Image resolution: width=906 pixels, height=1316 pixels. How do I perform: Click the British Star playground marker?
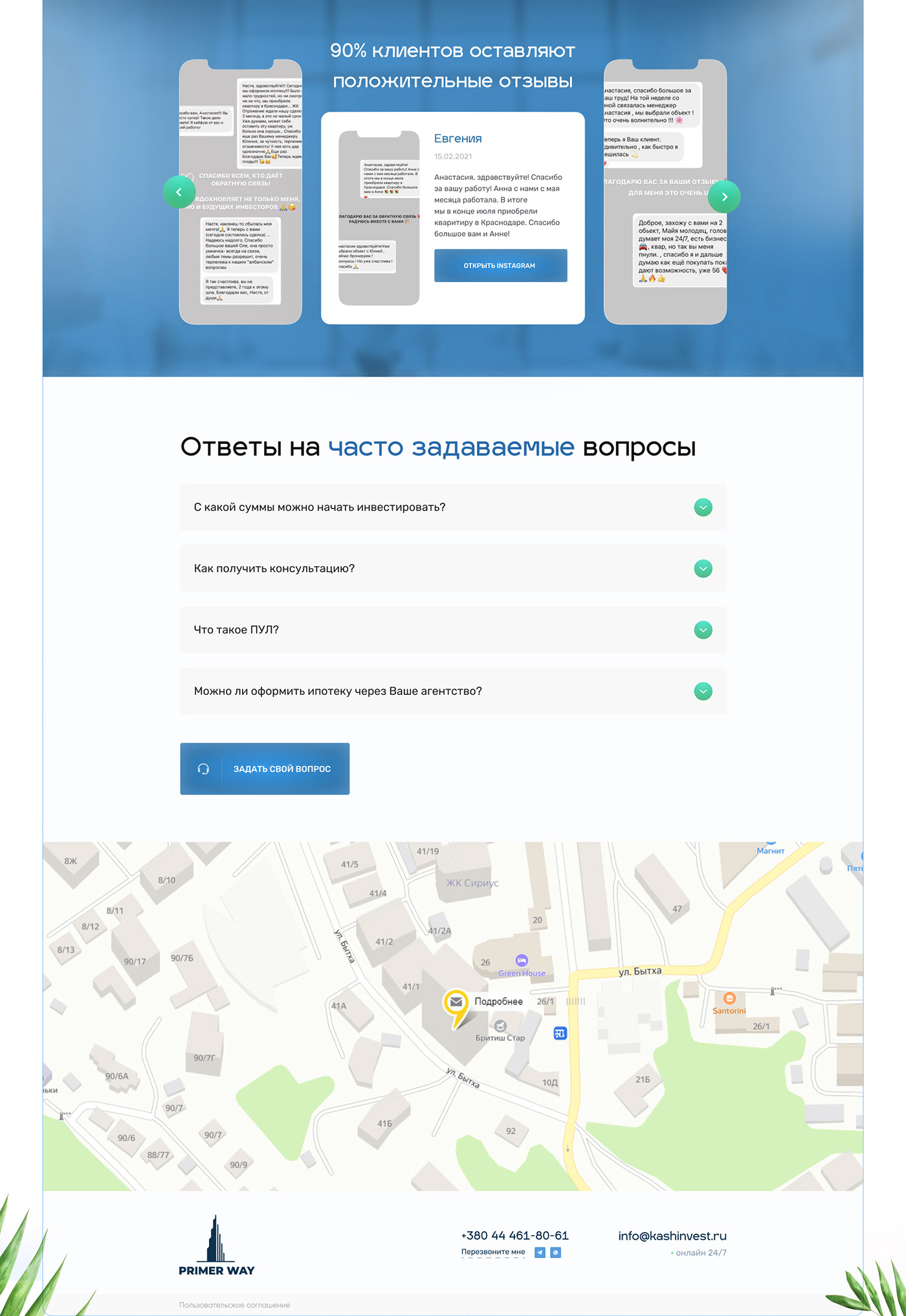point(500,1026)
